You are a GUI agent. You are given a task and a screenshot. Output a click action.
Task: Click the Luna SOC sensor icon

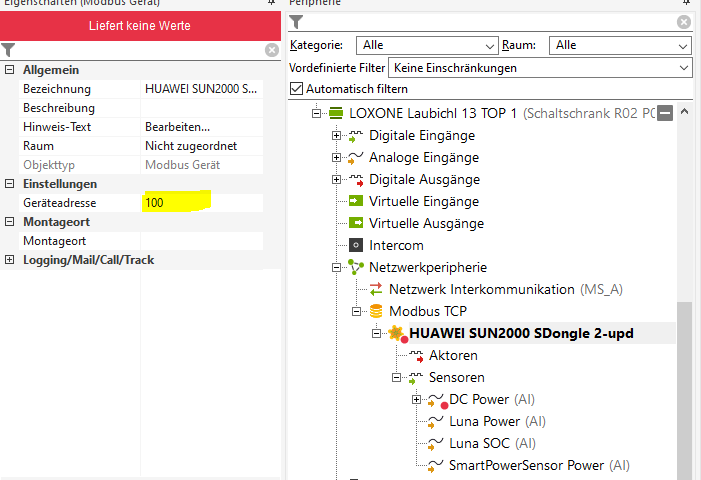coord(435,444)
